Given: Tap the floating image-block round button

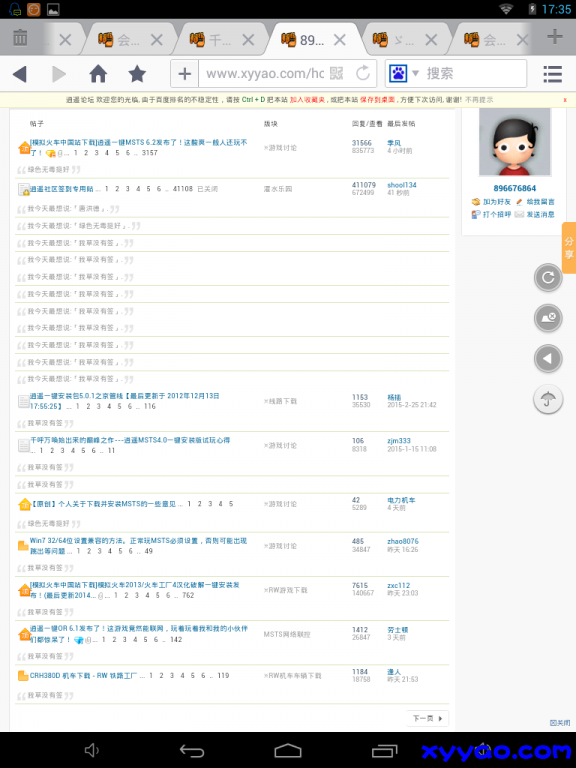Looking at the screenshot, I should (x=548, y=318).
